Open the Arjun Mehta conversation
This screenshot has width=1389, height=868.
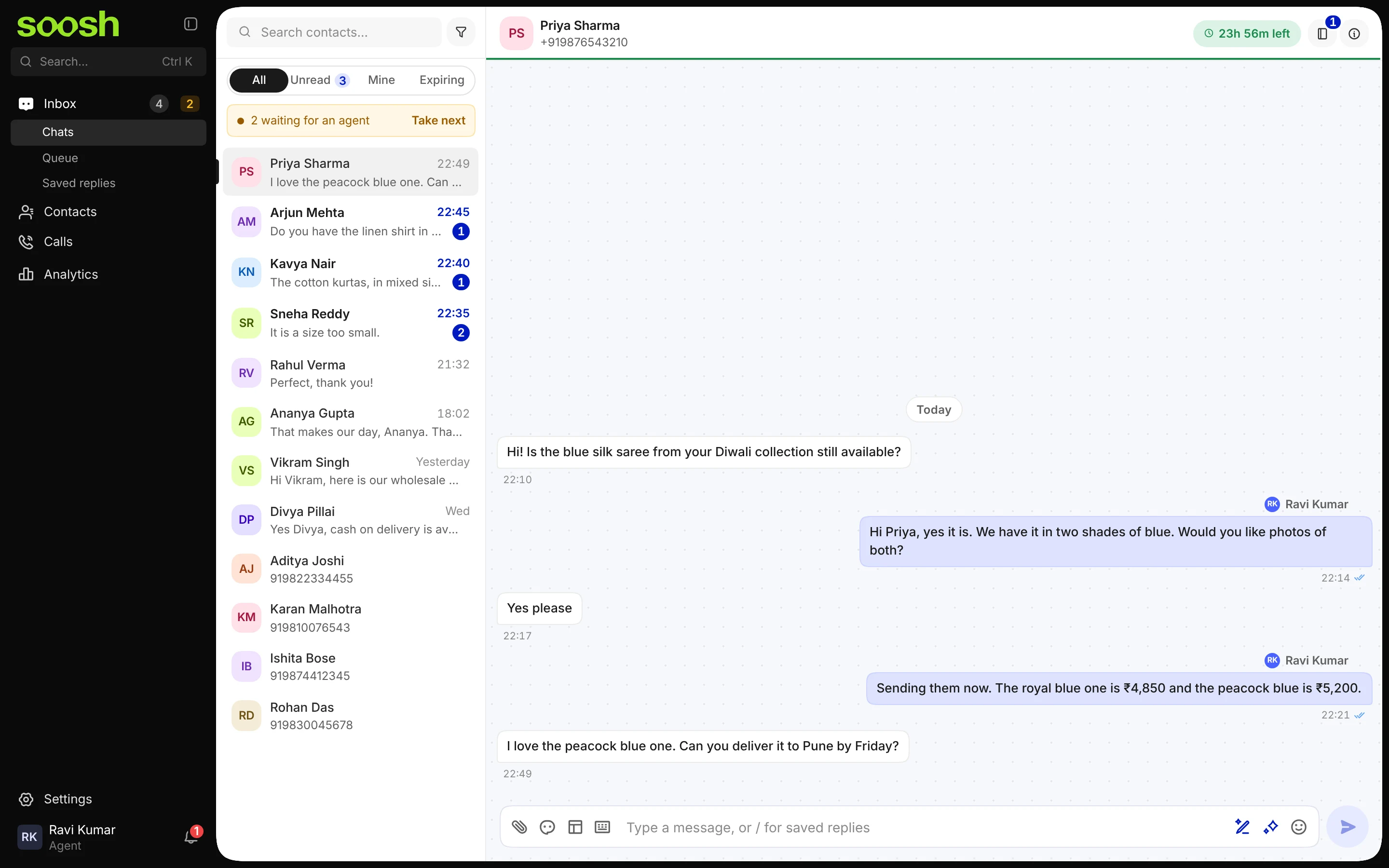[350, 222]
